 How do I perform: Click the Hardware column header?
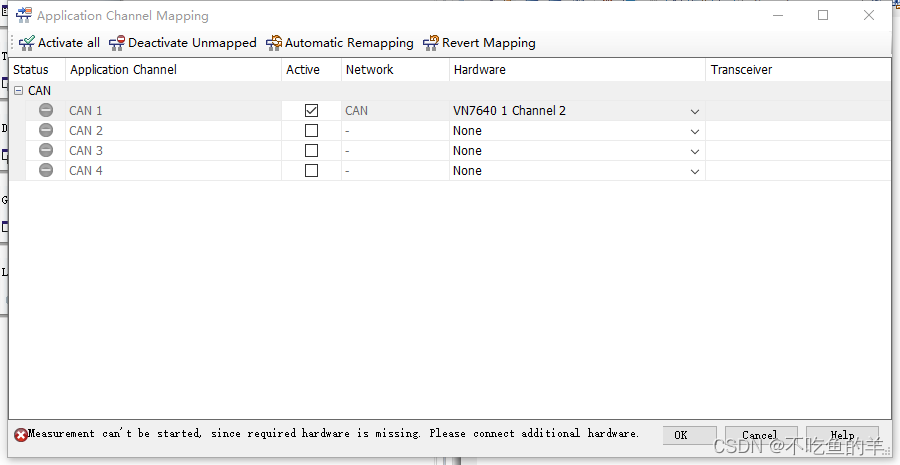[x=577, y=70]
